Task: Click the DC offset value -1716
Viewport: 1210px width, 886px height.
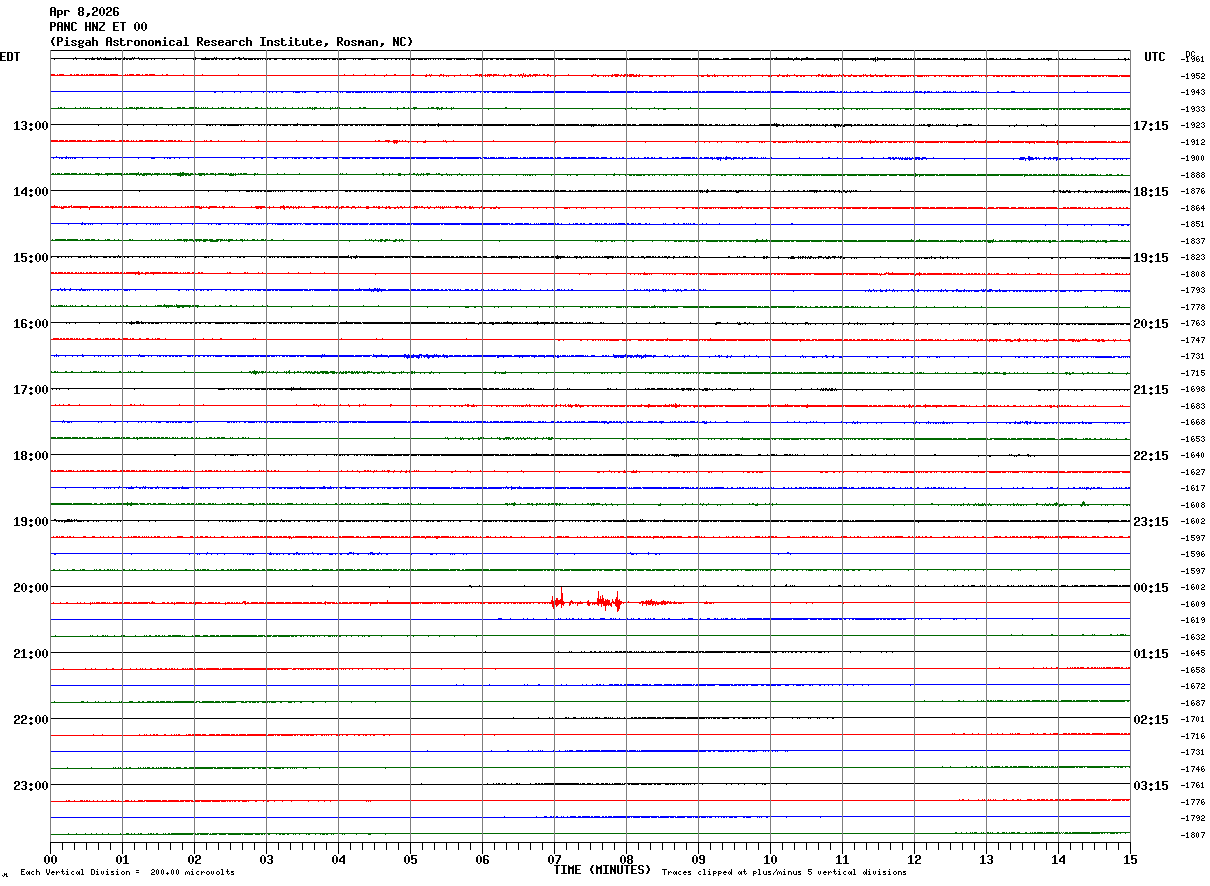Action: 1192,736
